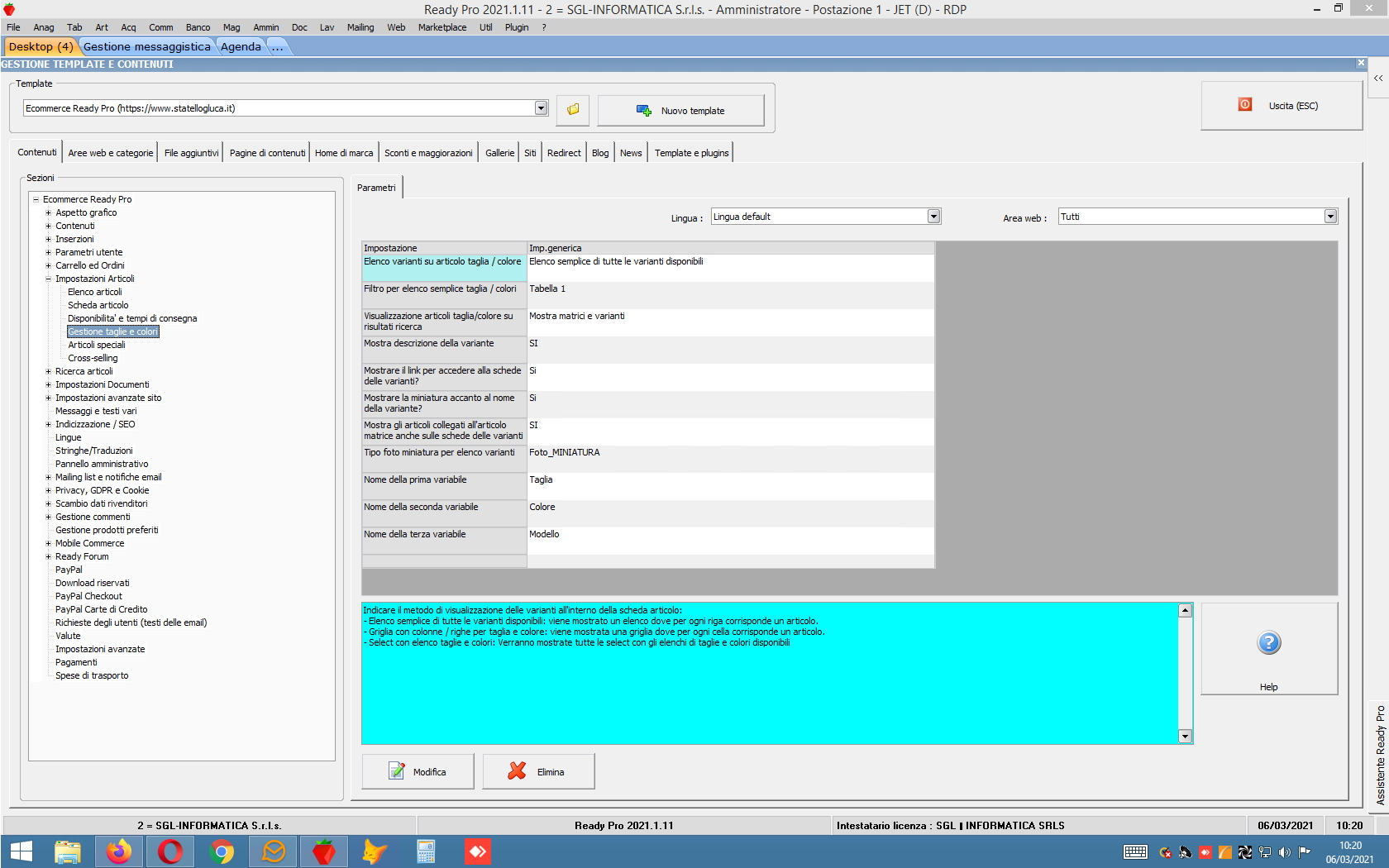Click the 'Foto_MINIATURA' value cell

point(731,459)
